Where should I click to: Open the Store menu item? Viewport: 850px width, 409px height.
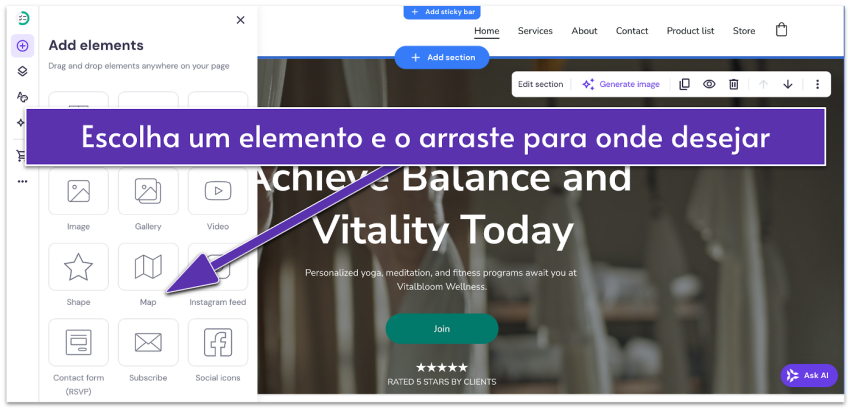pyautogui.click(x=744, y=31)
